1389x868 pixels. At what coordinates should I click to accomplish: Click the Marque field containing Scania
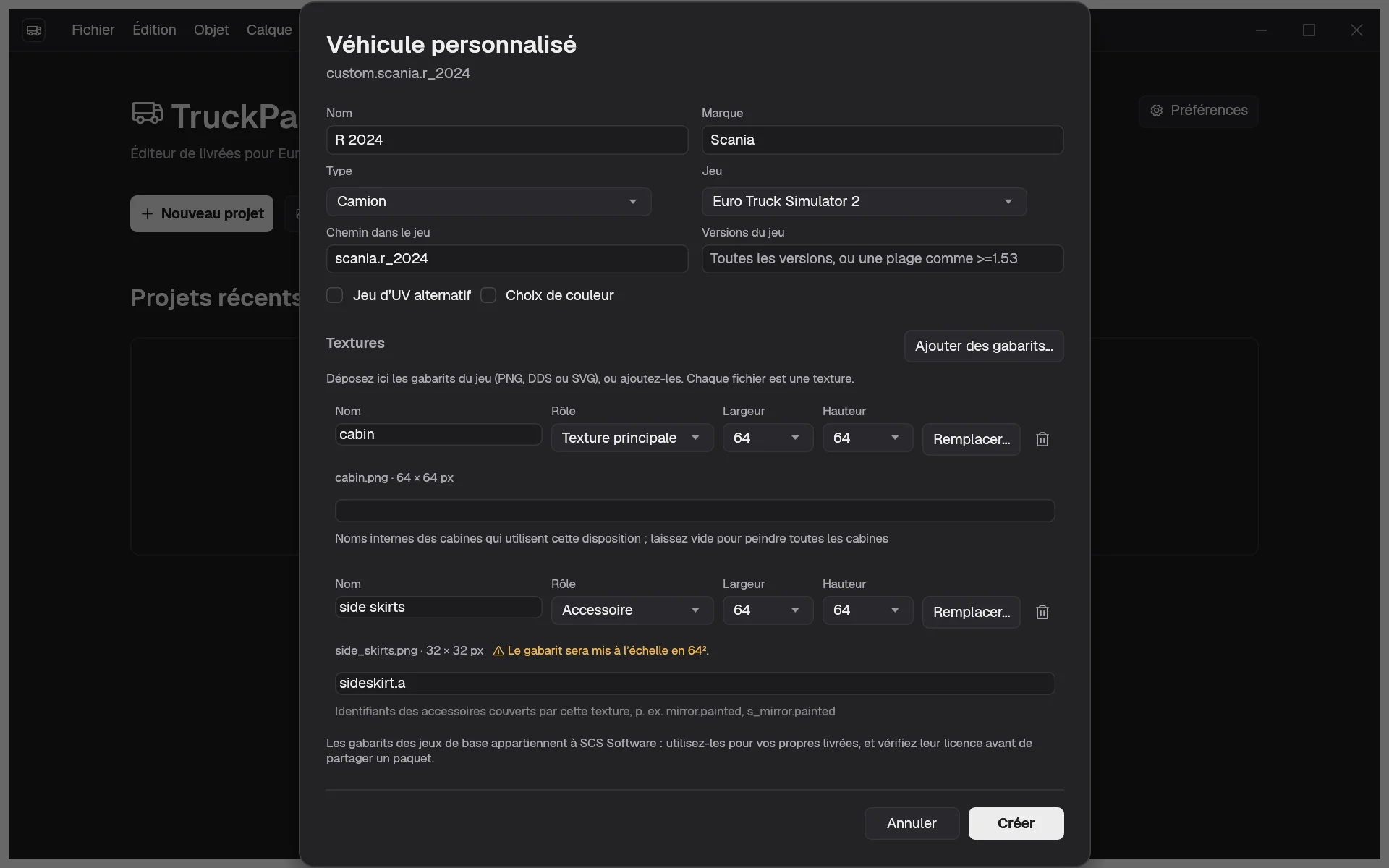tap(882, 140)
